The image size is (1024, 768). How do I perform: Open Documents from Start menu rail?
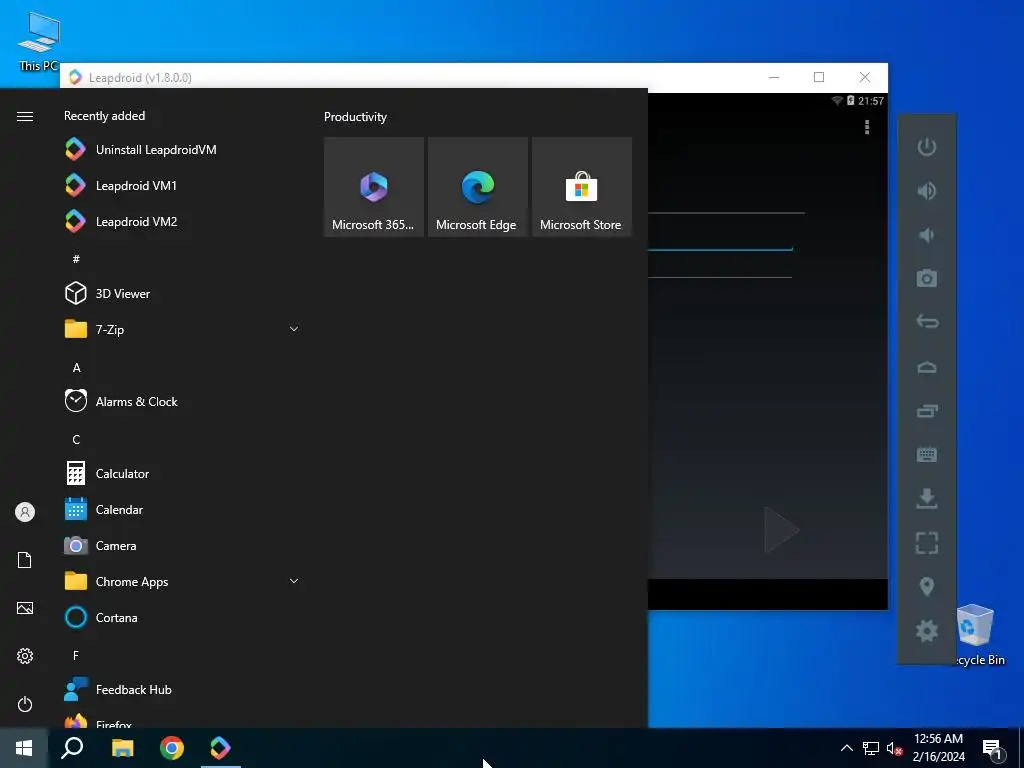coord(25,560)
